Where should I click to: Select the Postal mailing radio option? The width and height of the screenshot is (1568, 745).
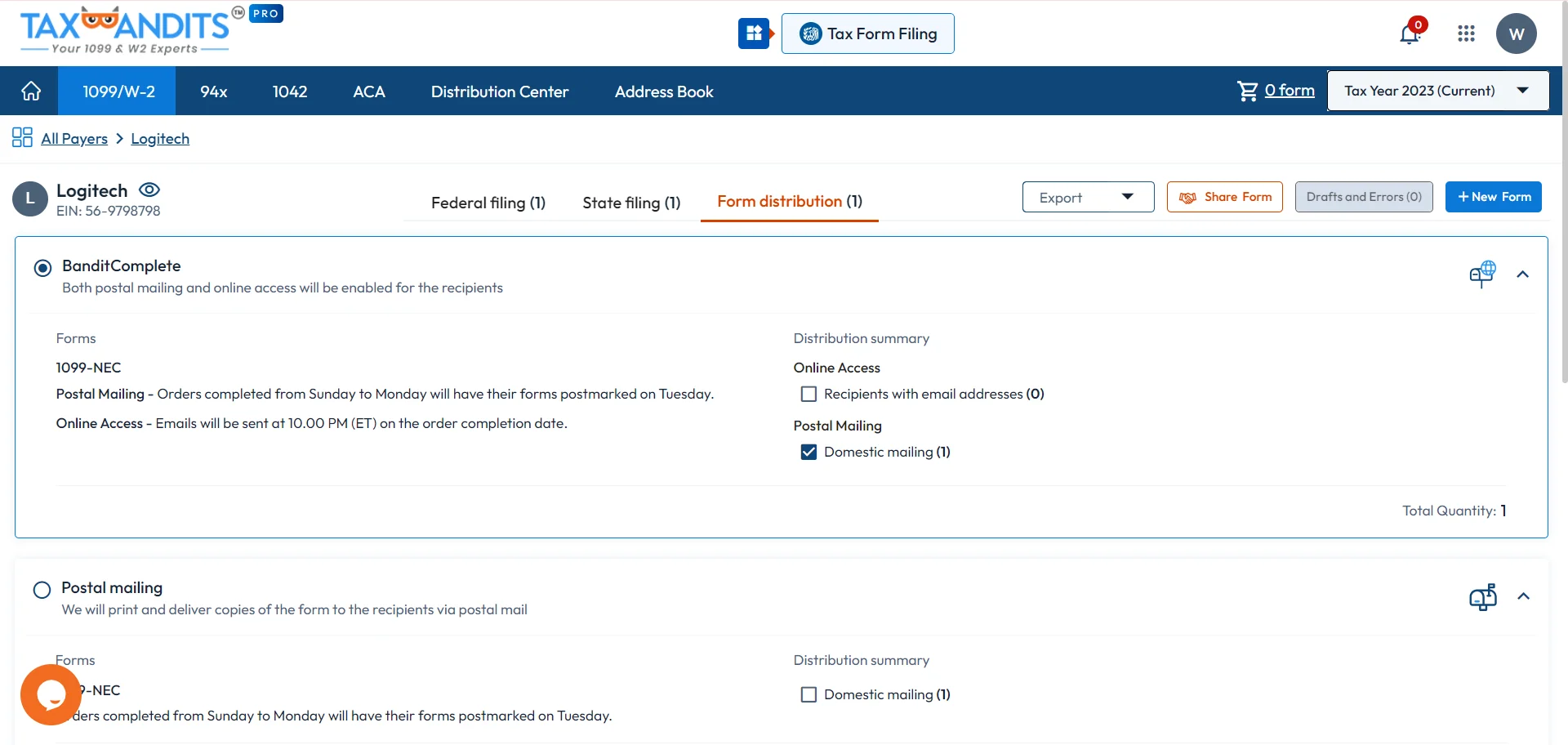pyautogui.click(x=42, y=590)
